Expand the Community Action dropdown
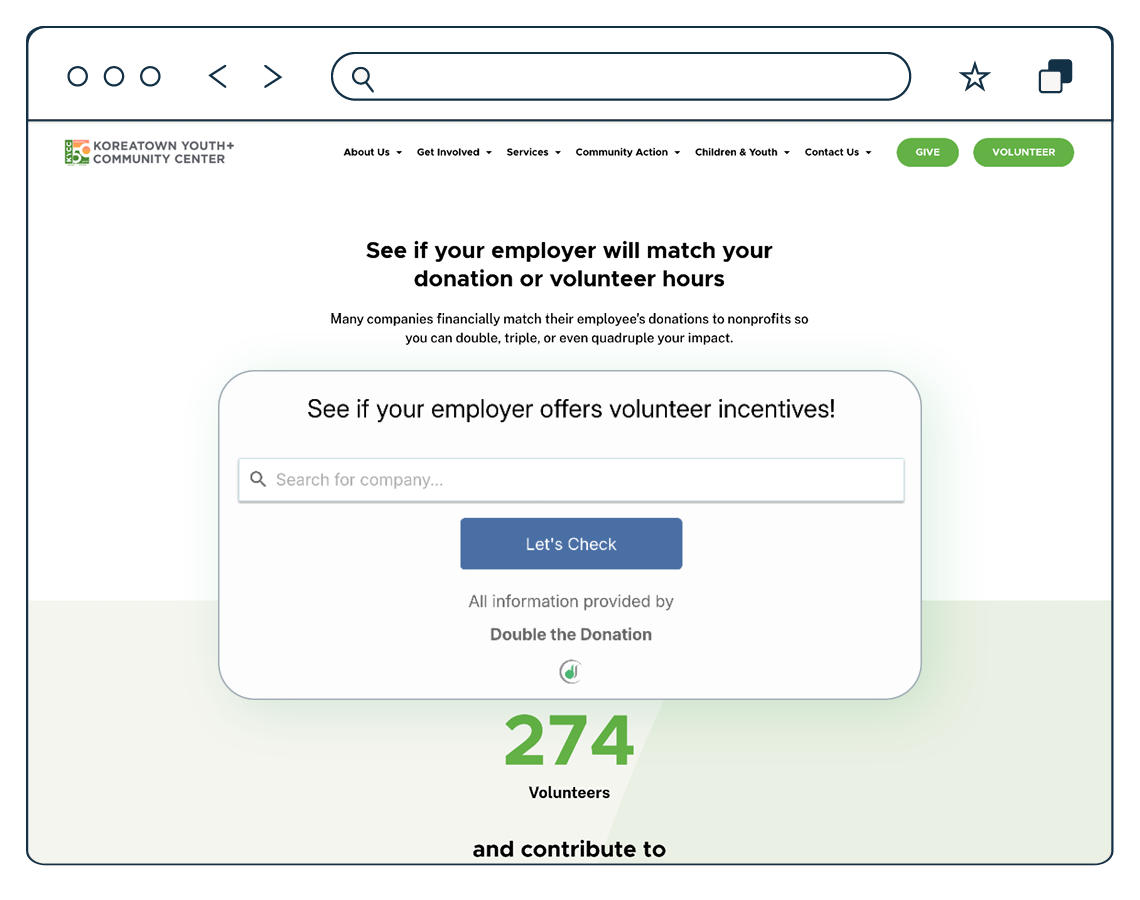This screenshot has height=900, width=1140. click(x=627, y=152)
